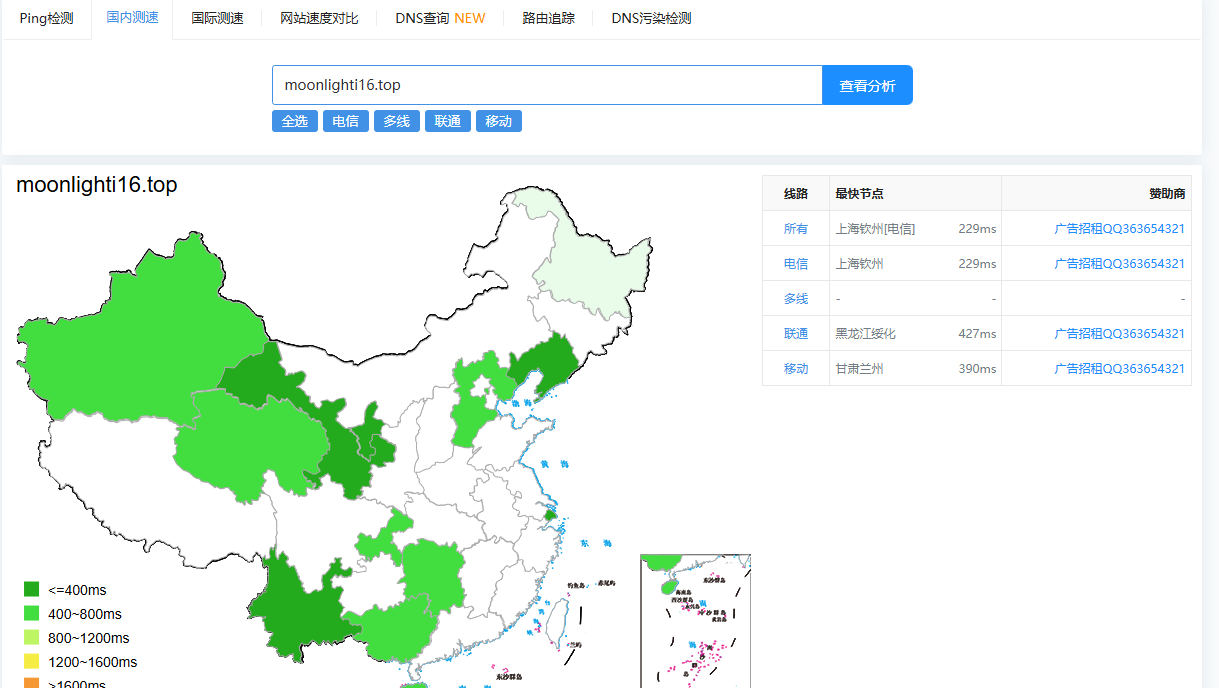Select the 上海钦州 node in the 电信 row
This screenshot has height=688, width=1219.
[860, 264]
